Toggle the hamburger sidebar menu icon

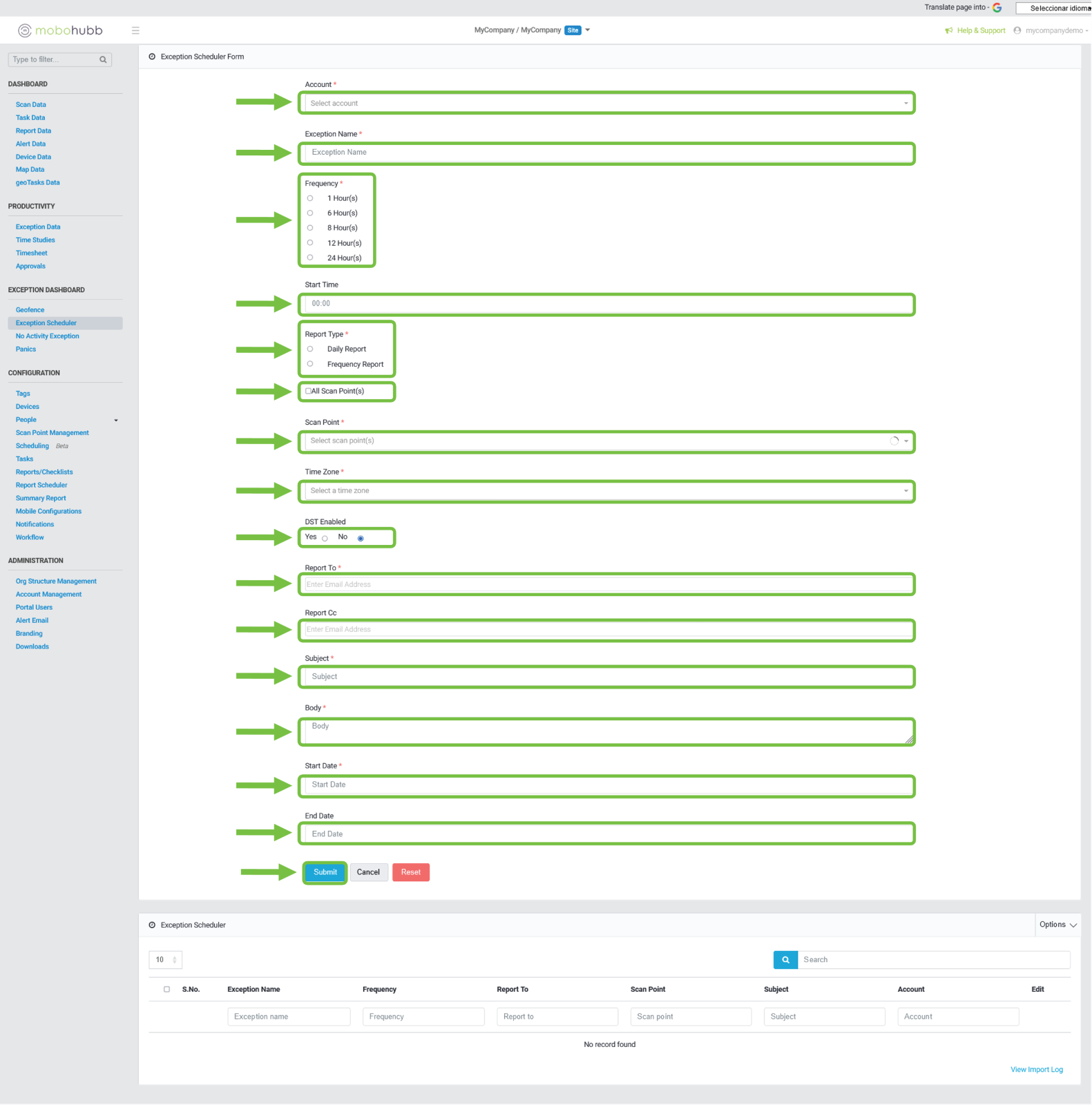pyautogui.click(x=135, y=30)
